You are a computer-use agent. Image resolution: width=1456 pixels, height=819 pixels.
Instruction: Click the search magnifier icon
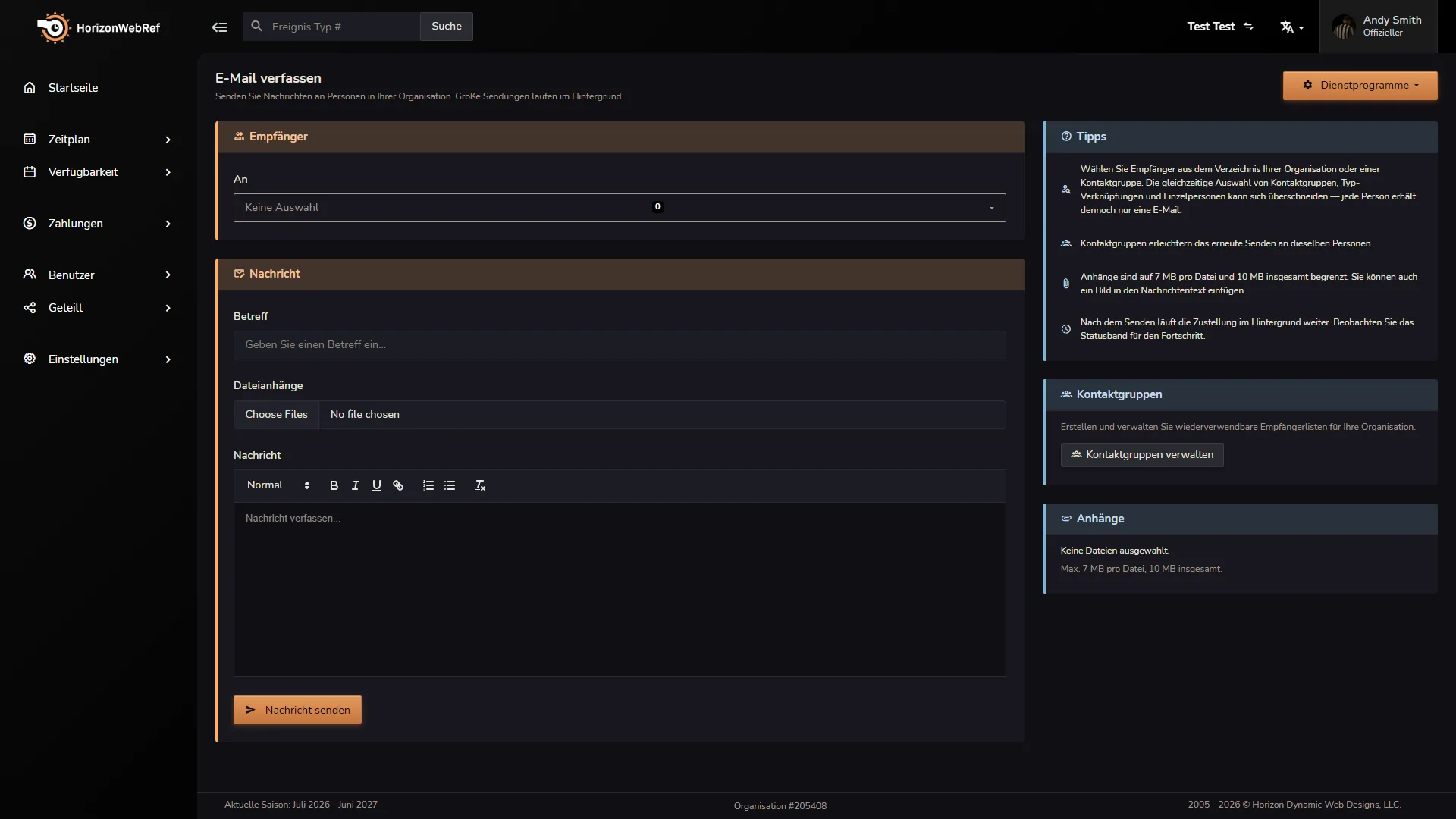257,27
